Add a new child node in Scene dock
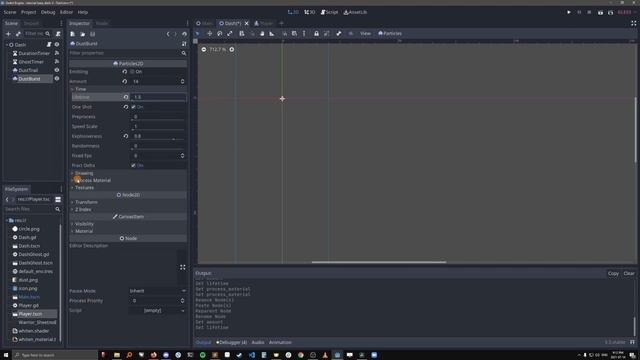Viewport: 640px width, 360px height. pos(8,34)
